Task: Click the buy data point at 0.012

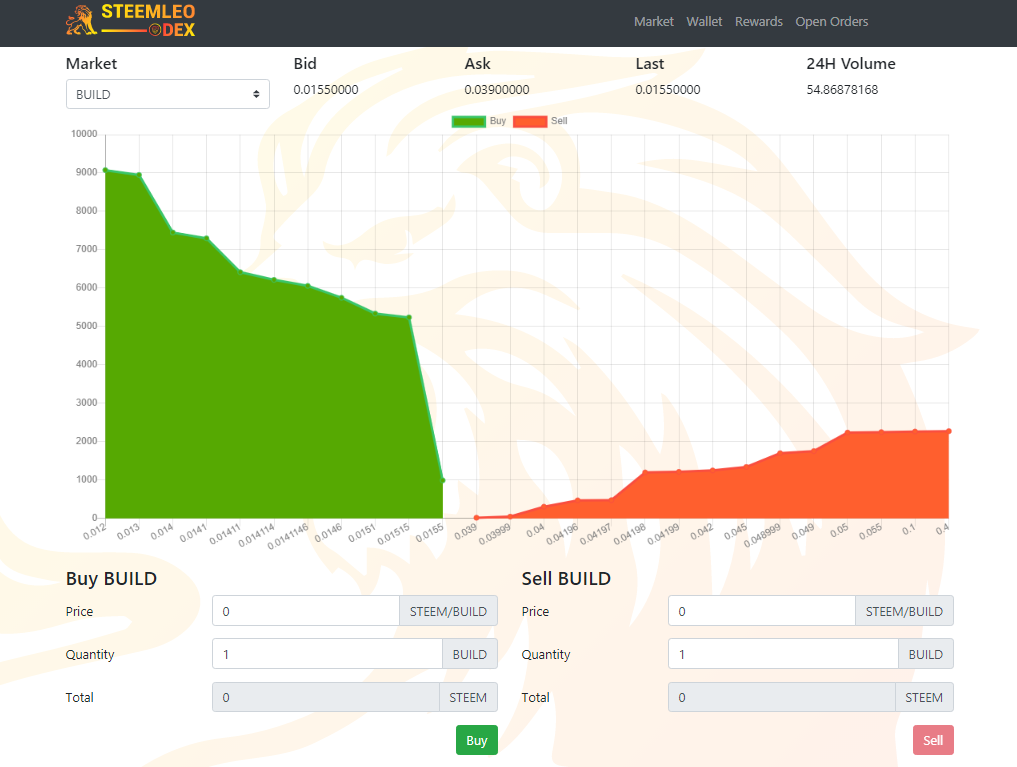Action: tap(106, 171)
